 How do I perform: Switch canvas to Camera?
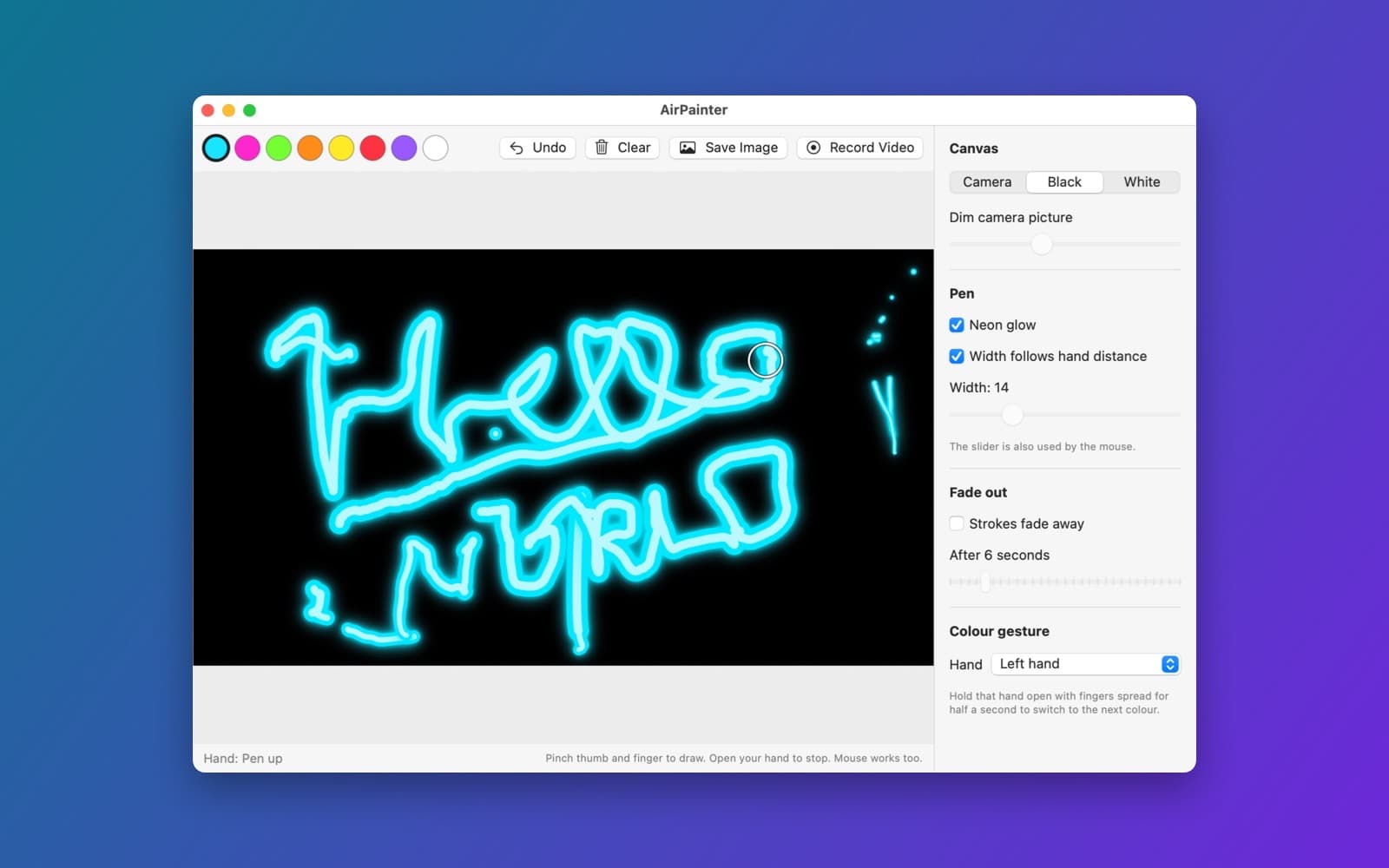[x=987, y=182]
